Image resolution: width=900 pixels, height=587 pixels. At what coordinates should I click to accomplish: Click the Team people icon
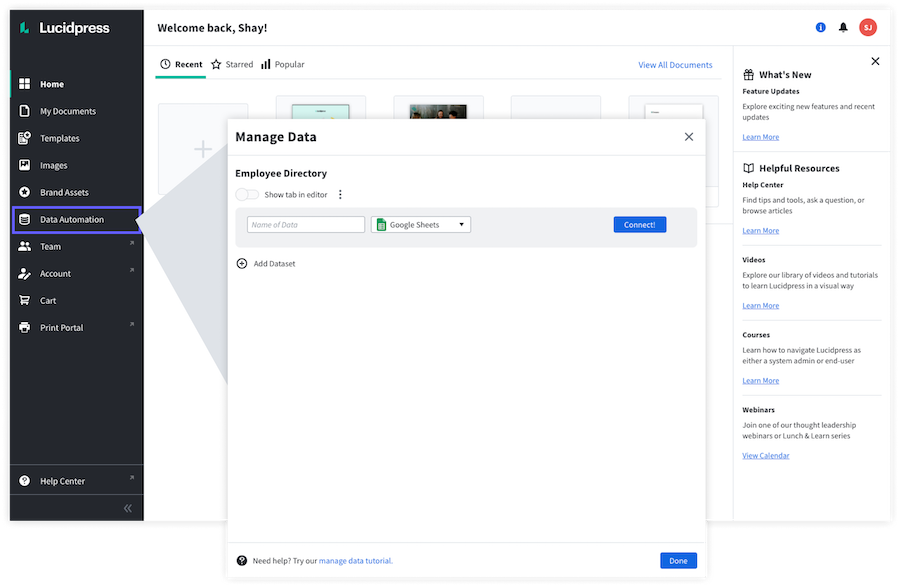(24, 246)
